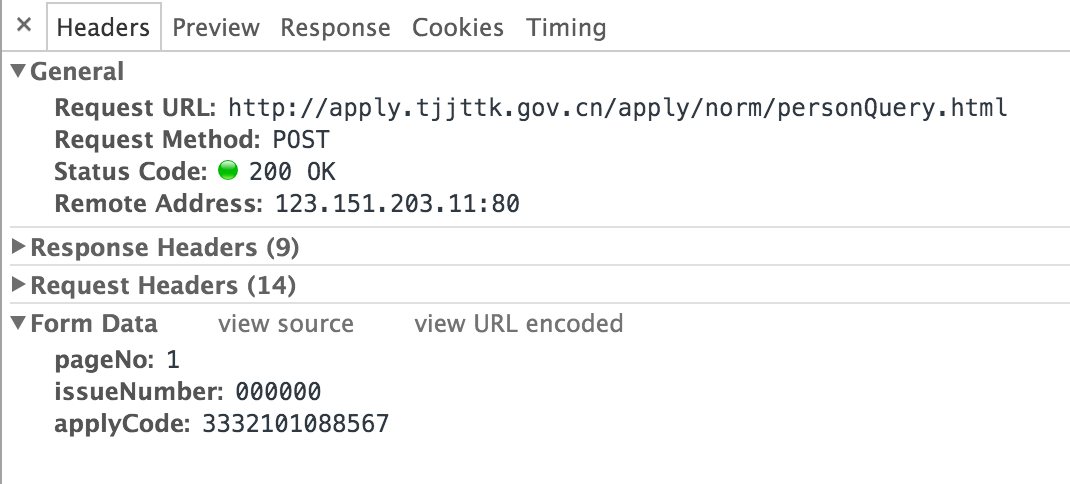Collapse the General section triangle
1070x484 pixels.
19,70
